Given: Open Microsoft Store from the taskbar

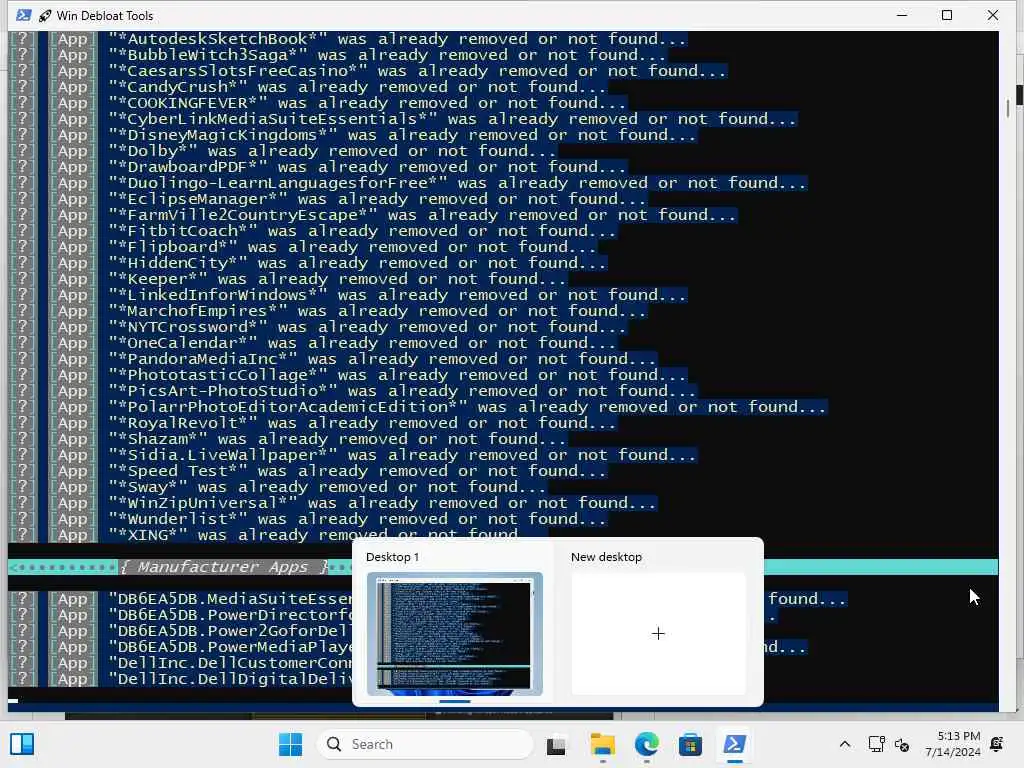Looking at the screenshot, I should pos(690,744).
